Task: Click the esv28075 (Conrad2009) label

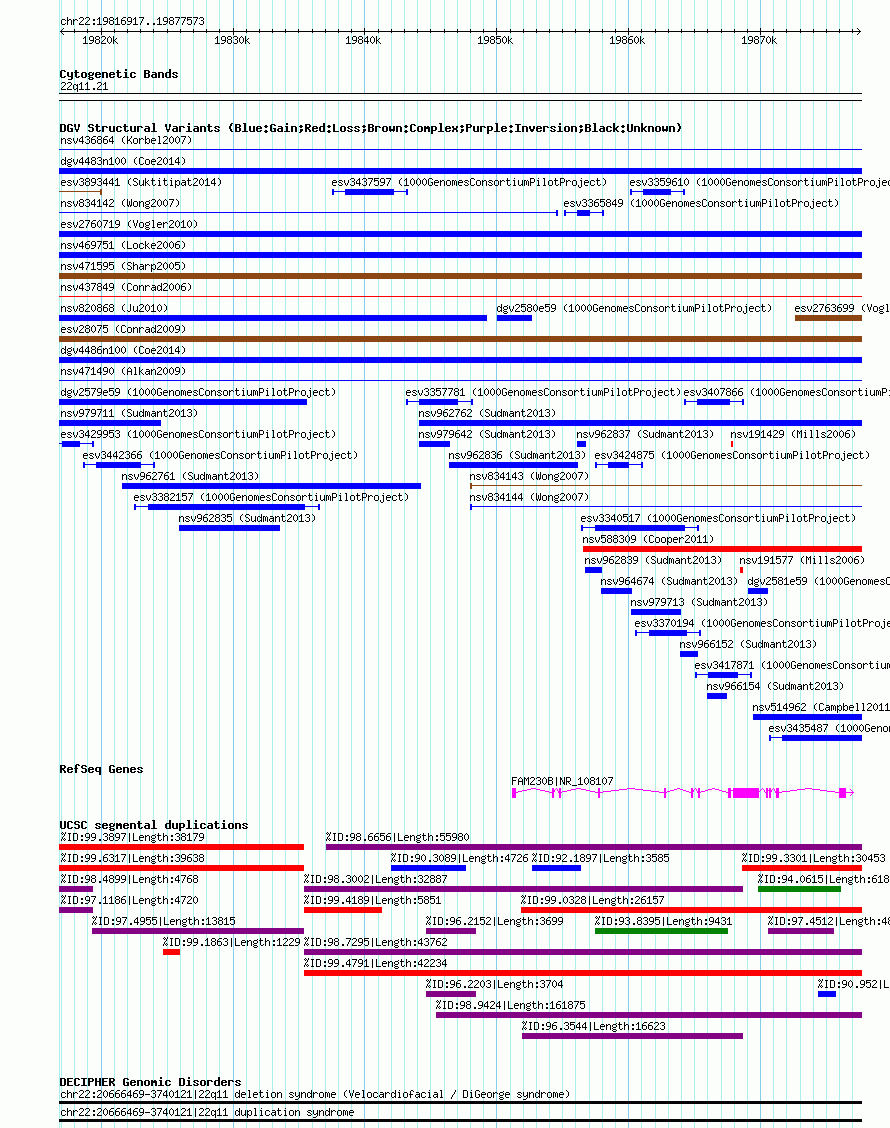Action: 123,329
